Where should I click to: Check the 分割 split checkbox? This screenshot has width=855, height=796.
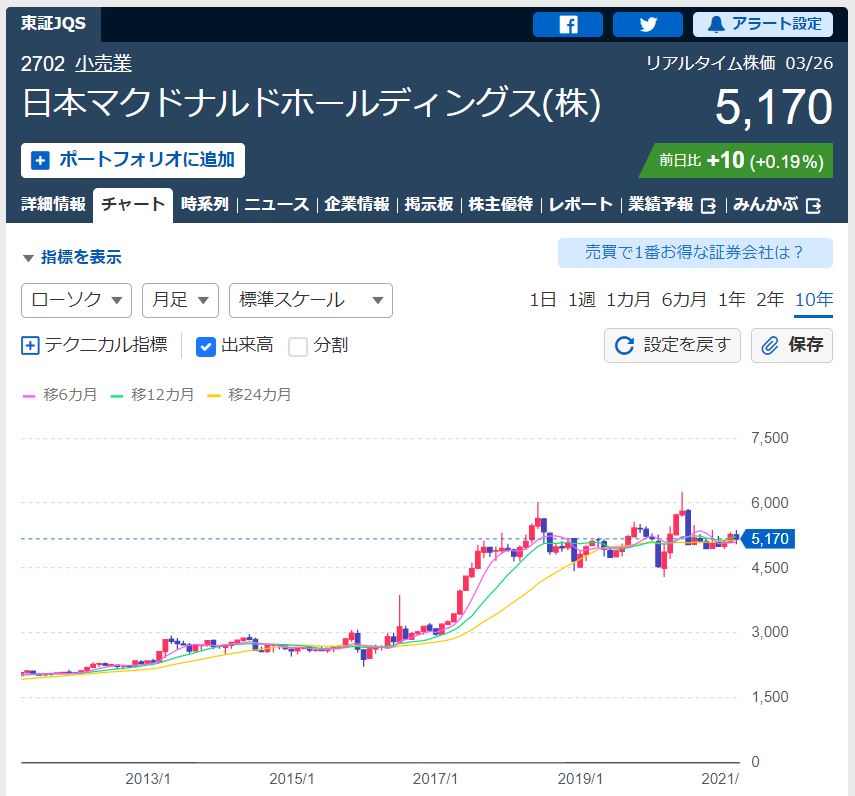click(298, 346)
